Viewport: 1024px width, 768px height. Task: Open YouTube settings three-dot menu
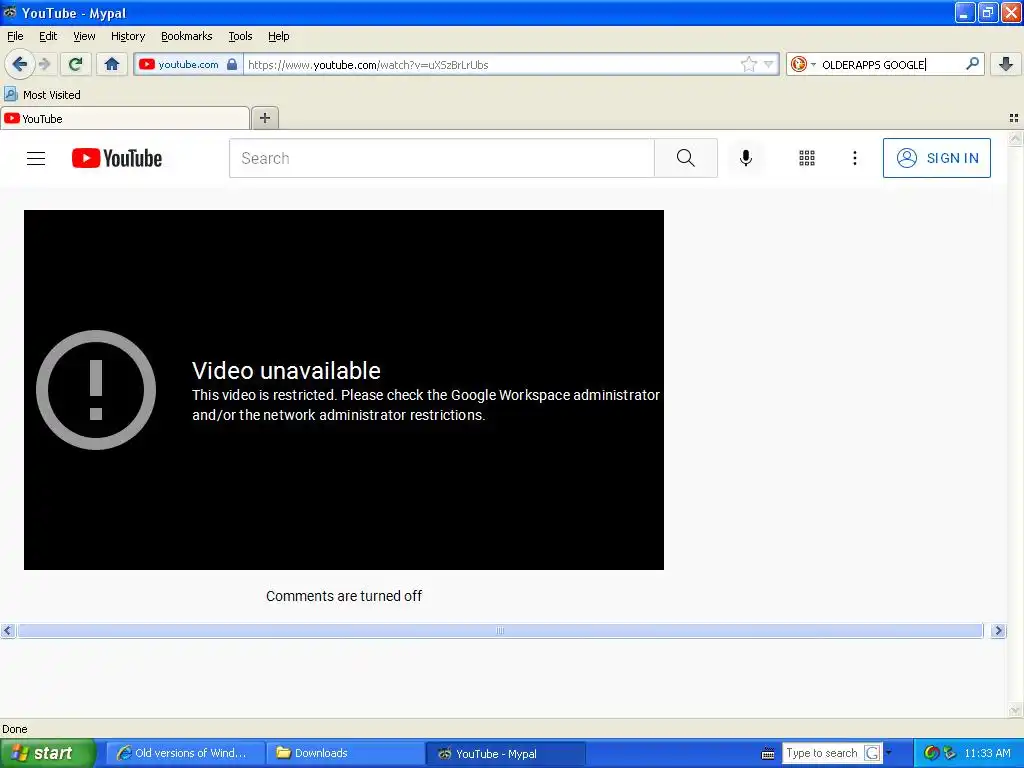tap(855, 158)
